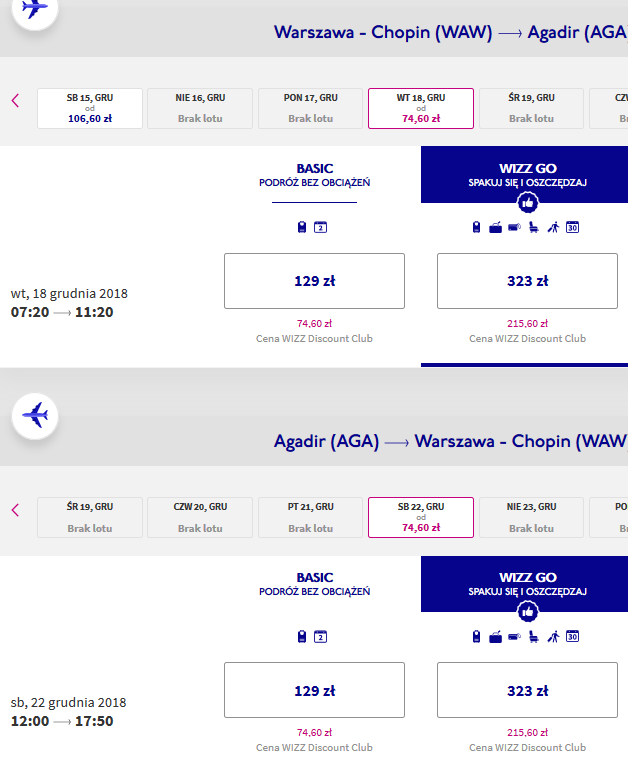Click outbound flight time 07:20 to 11:20
This screenshot has width=628, height=764.
[62, 312]
